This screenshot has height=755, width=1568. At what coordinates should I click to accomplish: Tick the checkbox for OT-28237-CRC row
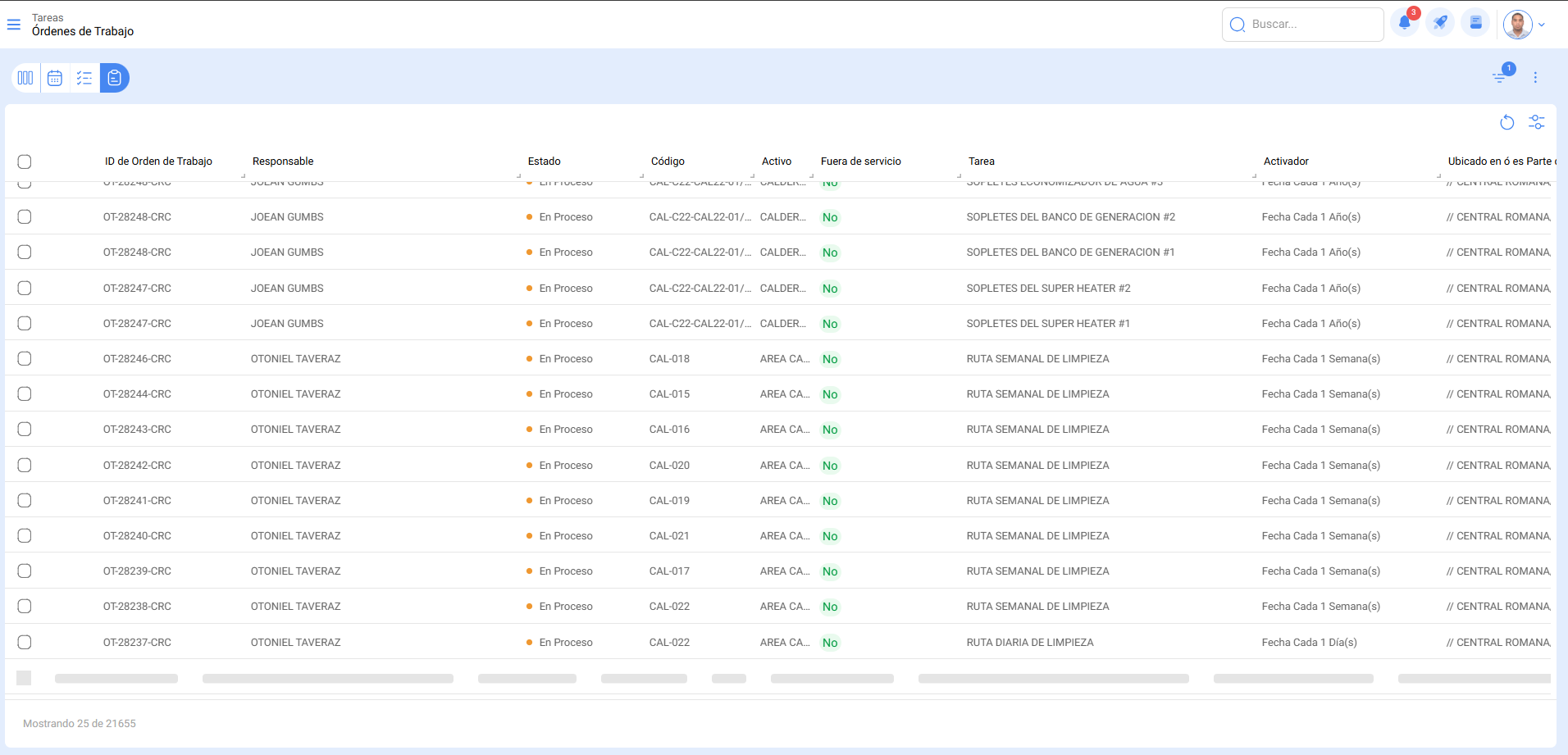(x=25, y=643)
